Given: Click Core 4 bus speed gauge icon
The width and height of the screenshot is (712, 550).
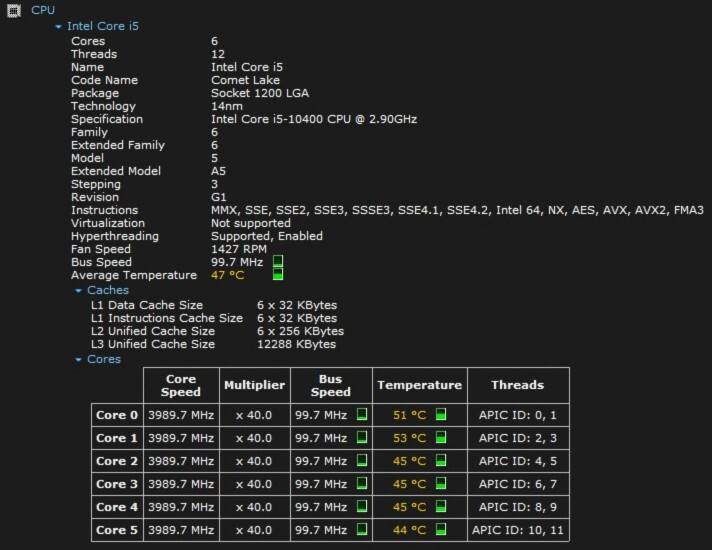Looking at the screenshot, I should [362, 506].
